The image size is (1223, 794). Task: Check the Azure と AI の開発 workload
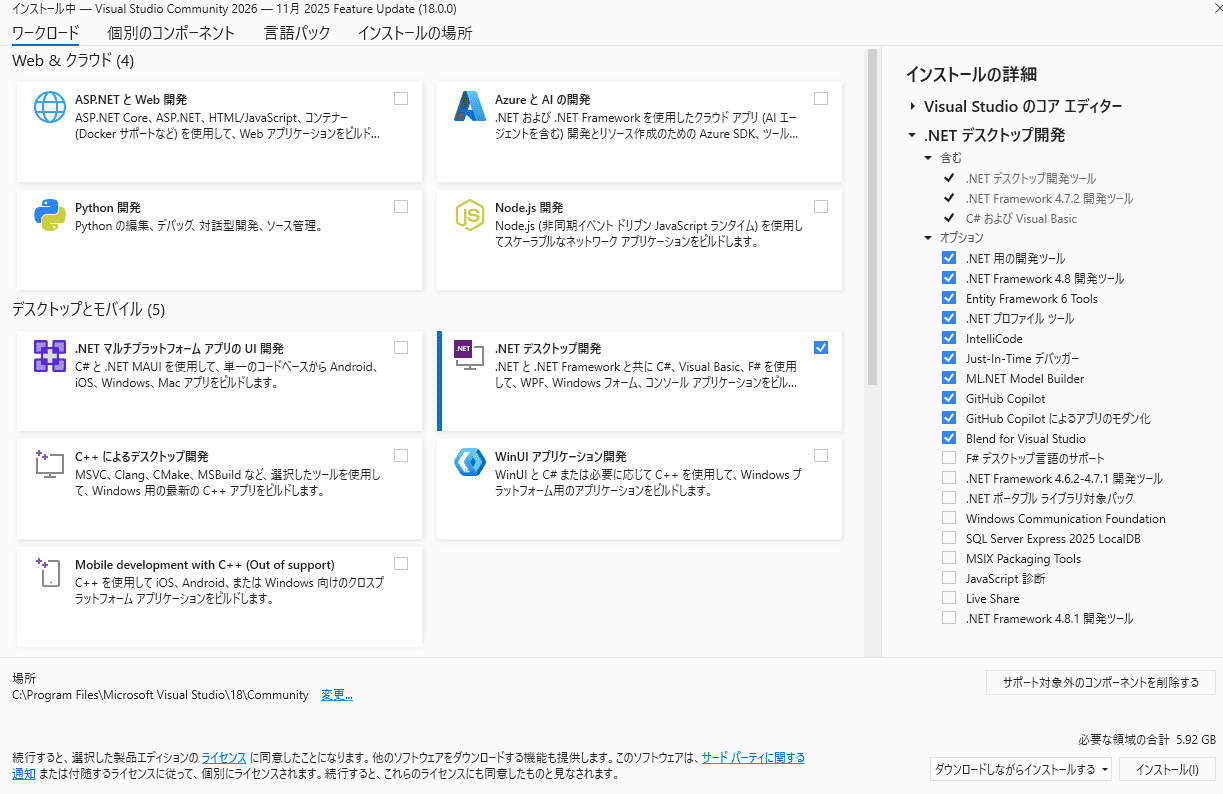[x=821, y=99]
